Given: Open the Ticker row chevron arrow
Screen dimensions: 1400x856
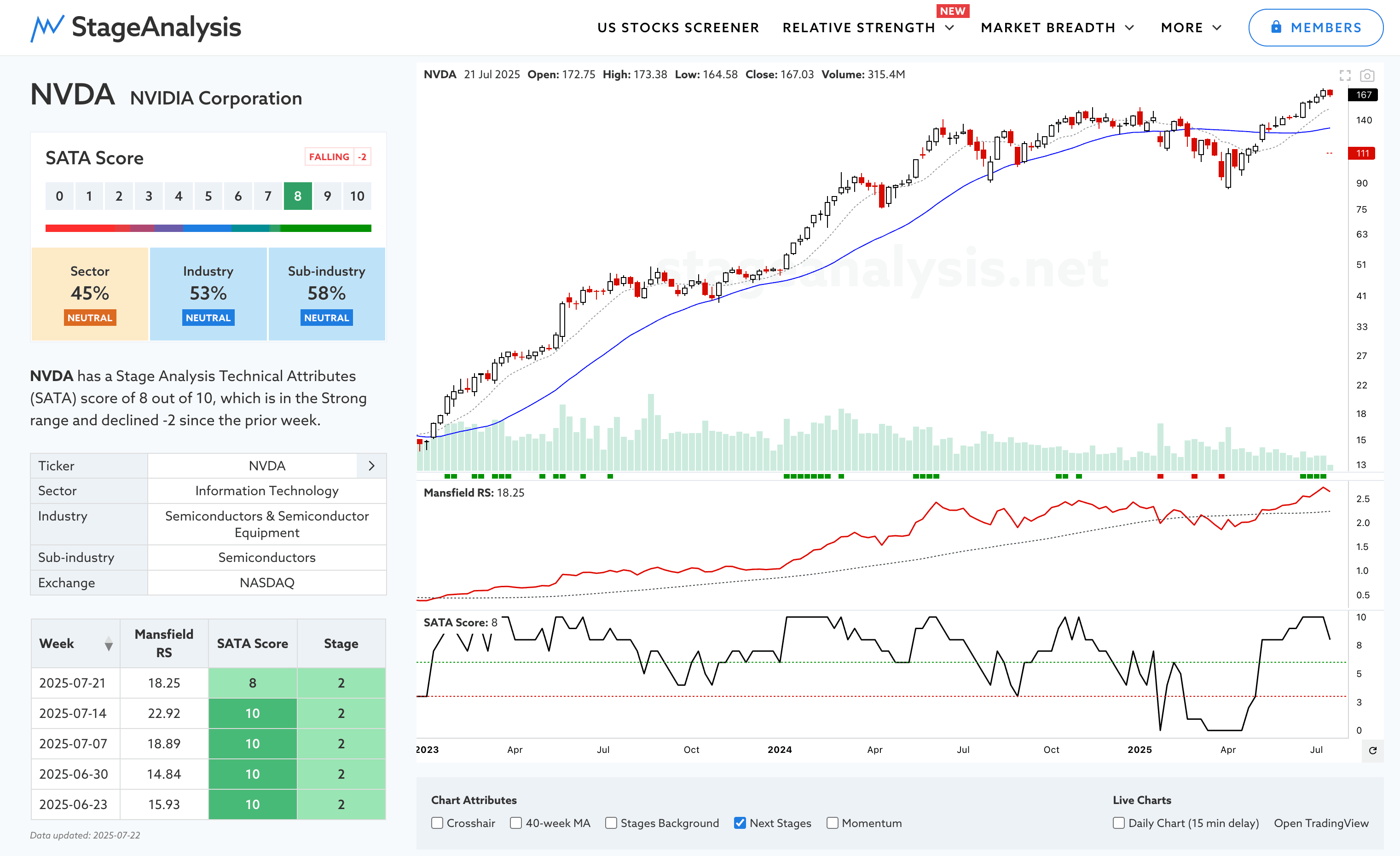Looking at the screenshot, I should pos(371,466).
